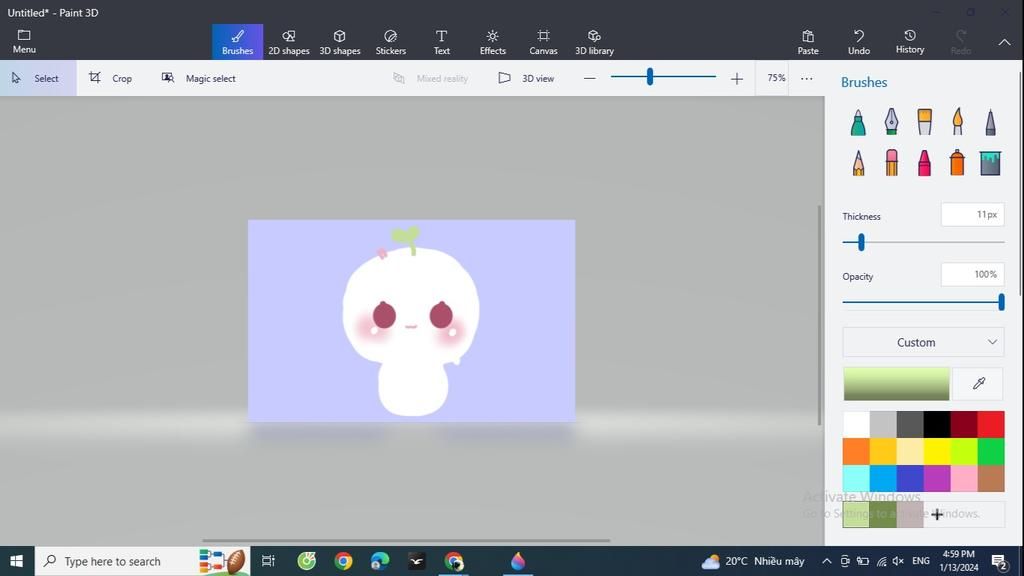Open the Menu folder

24,41
